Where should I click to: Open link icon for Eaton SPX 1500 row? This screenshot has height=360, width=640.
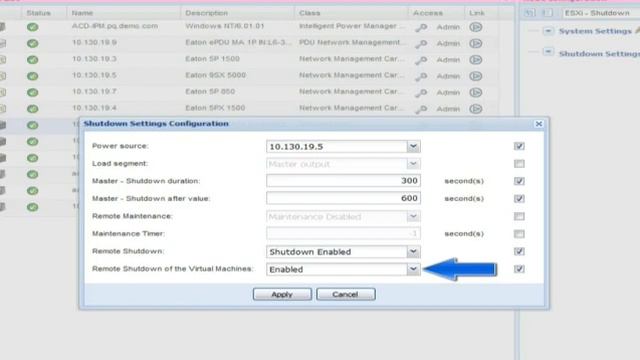point(476,109)
